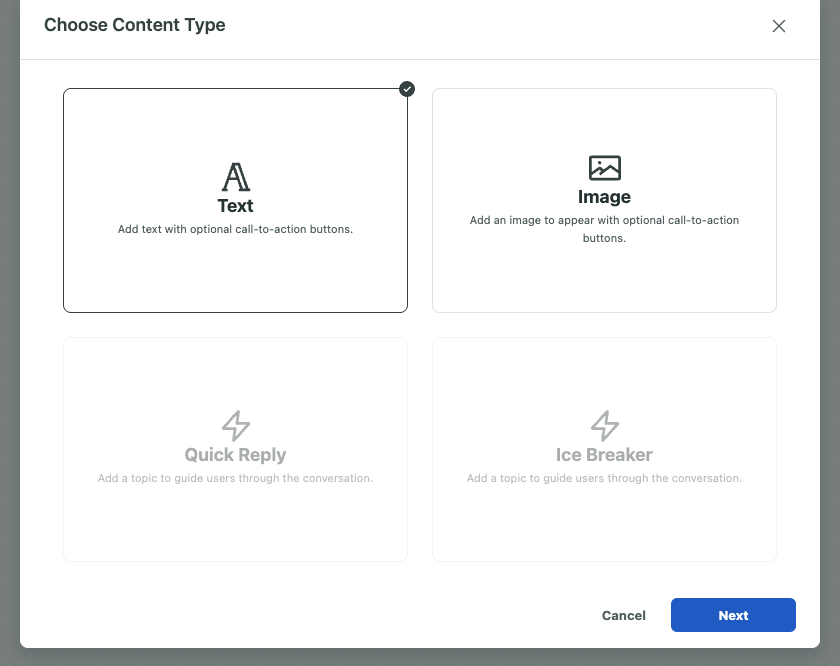Click the Ice Breaker lightning bolt icon
840x666 pixels.
click(x=604, y=426)
